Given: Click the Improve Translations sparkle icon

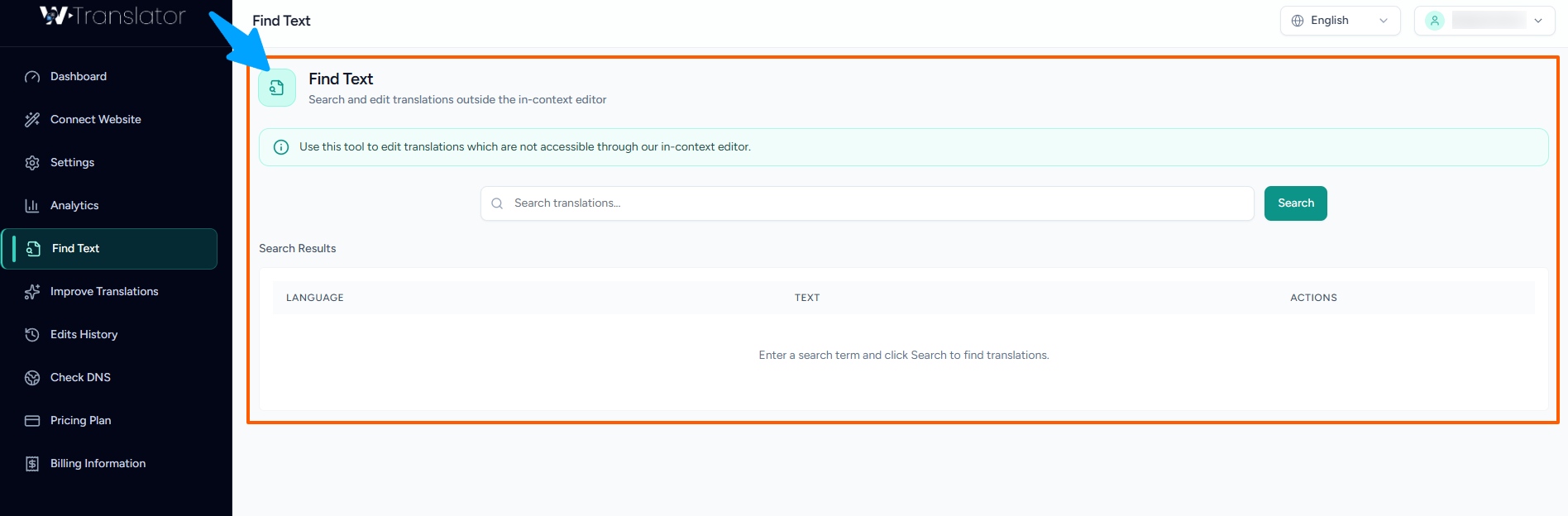Looking at the screenshot, I should point(32,292).
